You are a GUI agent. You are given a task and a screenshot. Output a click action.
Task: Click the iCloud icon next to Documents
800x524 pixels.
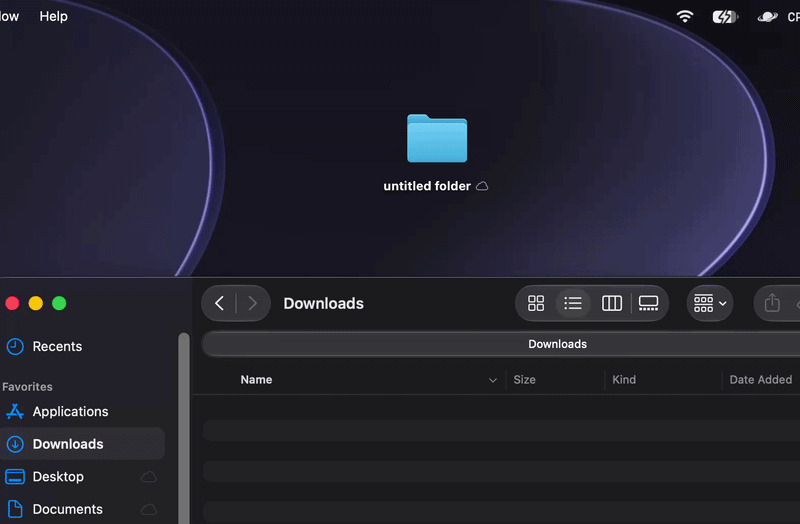pos(148,509)
